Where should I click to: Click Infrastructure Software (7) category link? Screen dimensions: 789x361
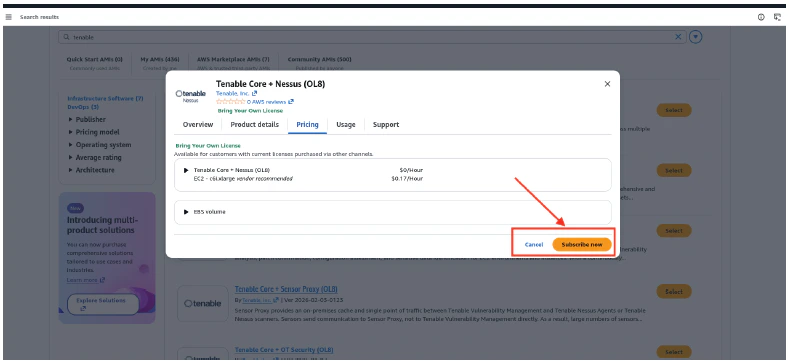[x=105, y=98]
